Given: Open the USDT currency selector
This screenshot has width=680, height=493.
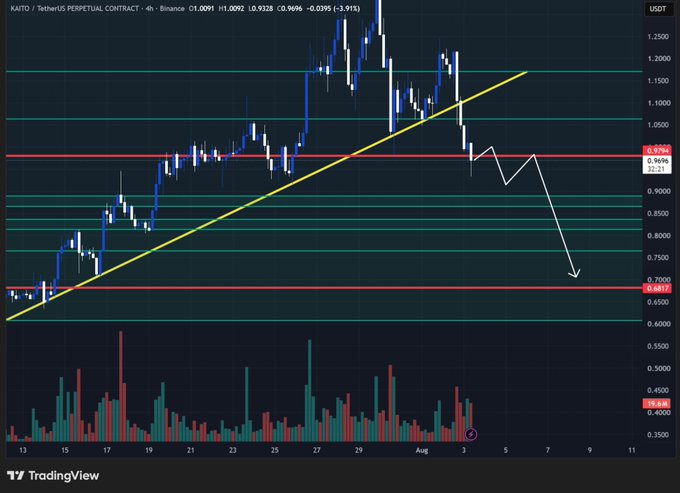Looking at the screenshot, I should click(657, 9).
